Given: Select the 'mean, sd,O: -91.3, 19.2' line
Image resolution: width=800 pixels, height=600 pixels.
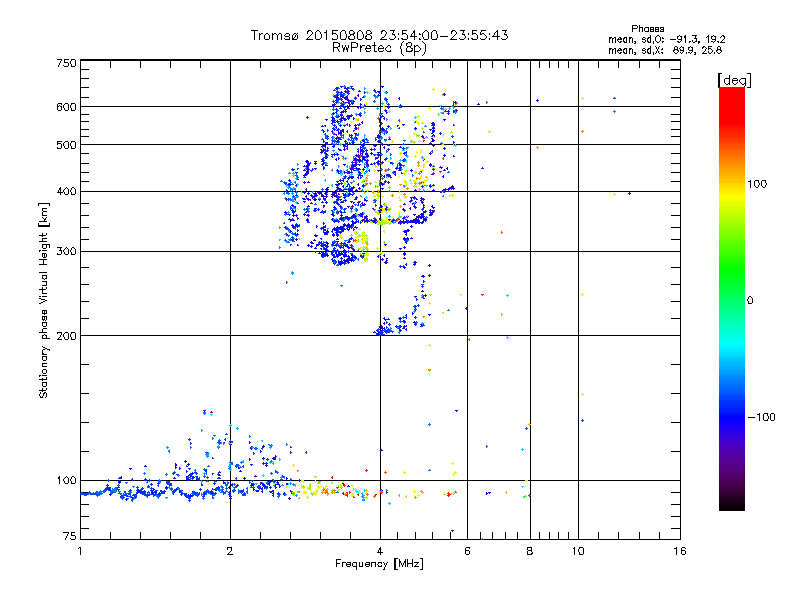Looking at the screenshot, I should click(666, 39).
